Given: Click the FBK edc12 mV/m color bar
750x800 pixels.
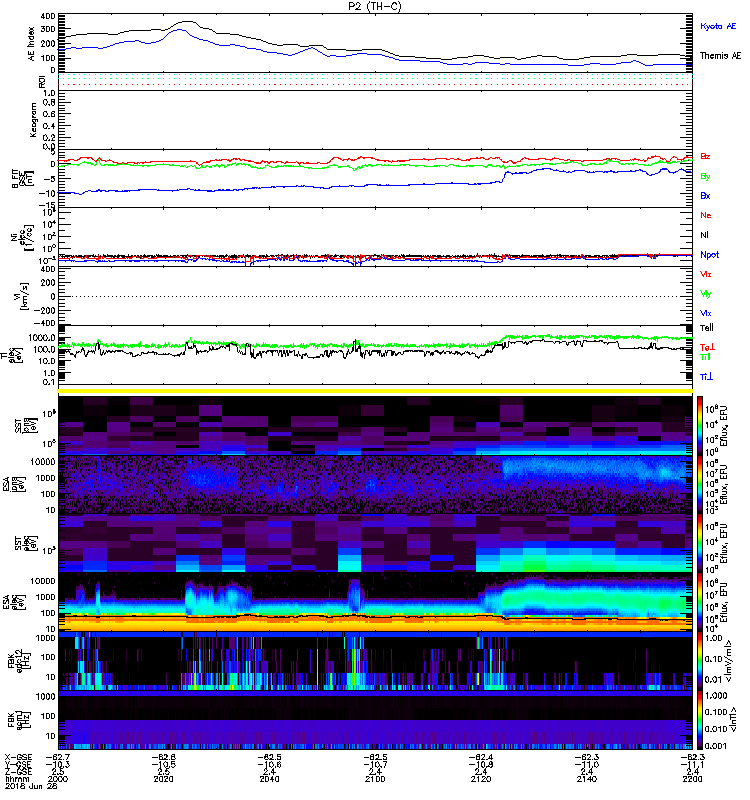Looking at the screenshot, I should coord(700,660).
